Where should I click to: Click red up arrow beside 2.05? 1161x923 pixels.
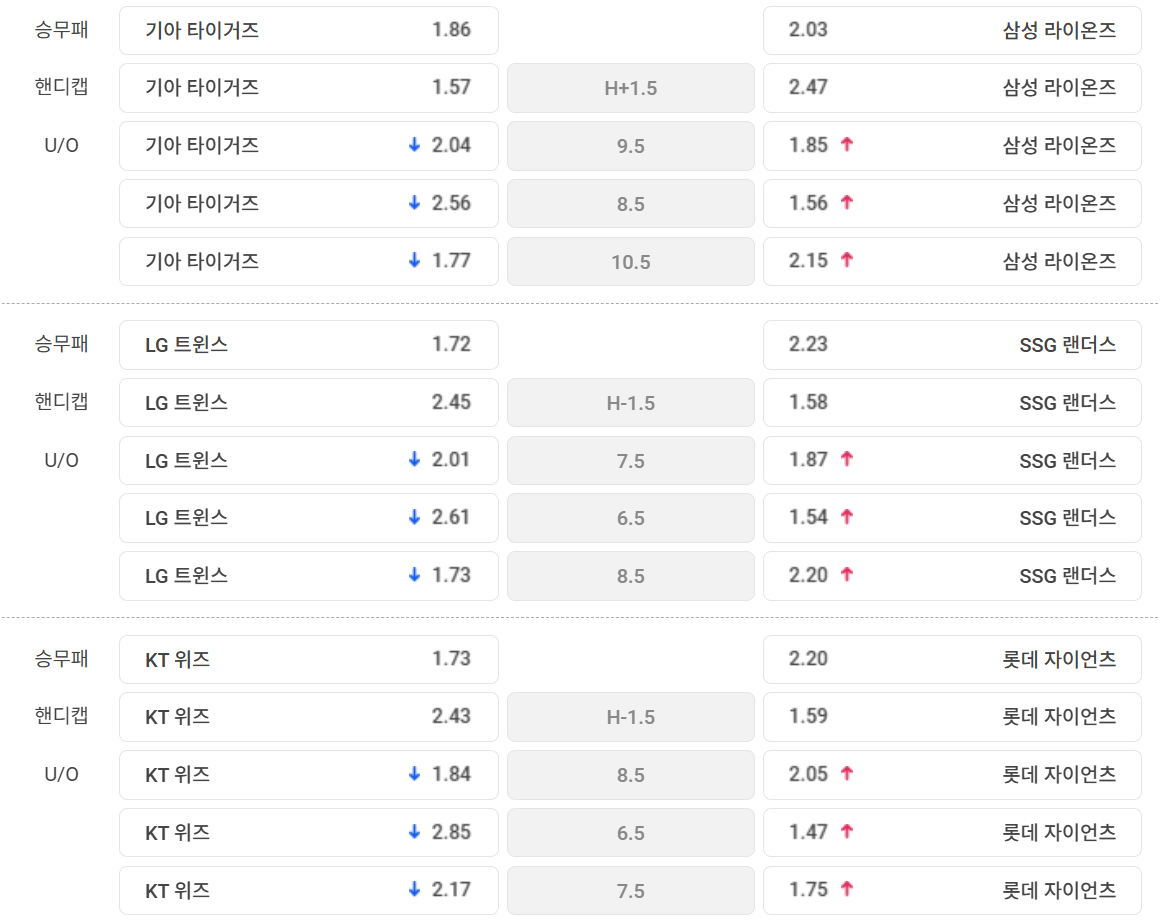point(847,773)
